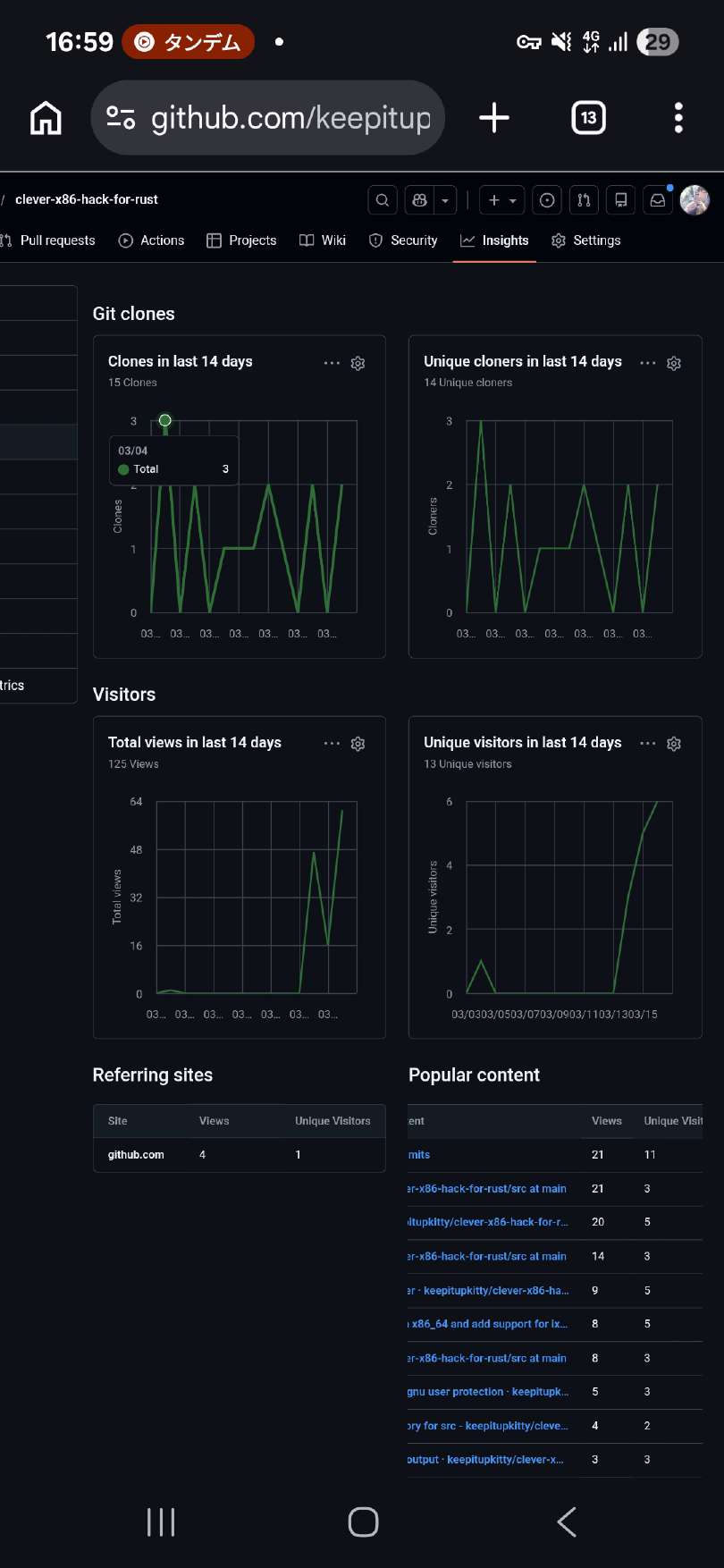724x1568 pixels.
Task: Switch to Projects tab
Action: [241, 240]
